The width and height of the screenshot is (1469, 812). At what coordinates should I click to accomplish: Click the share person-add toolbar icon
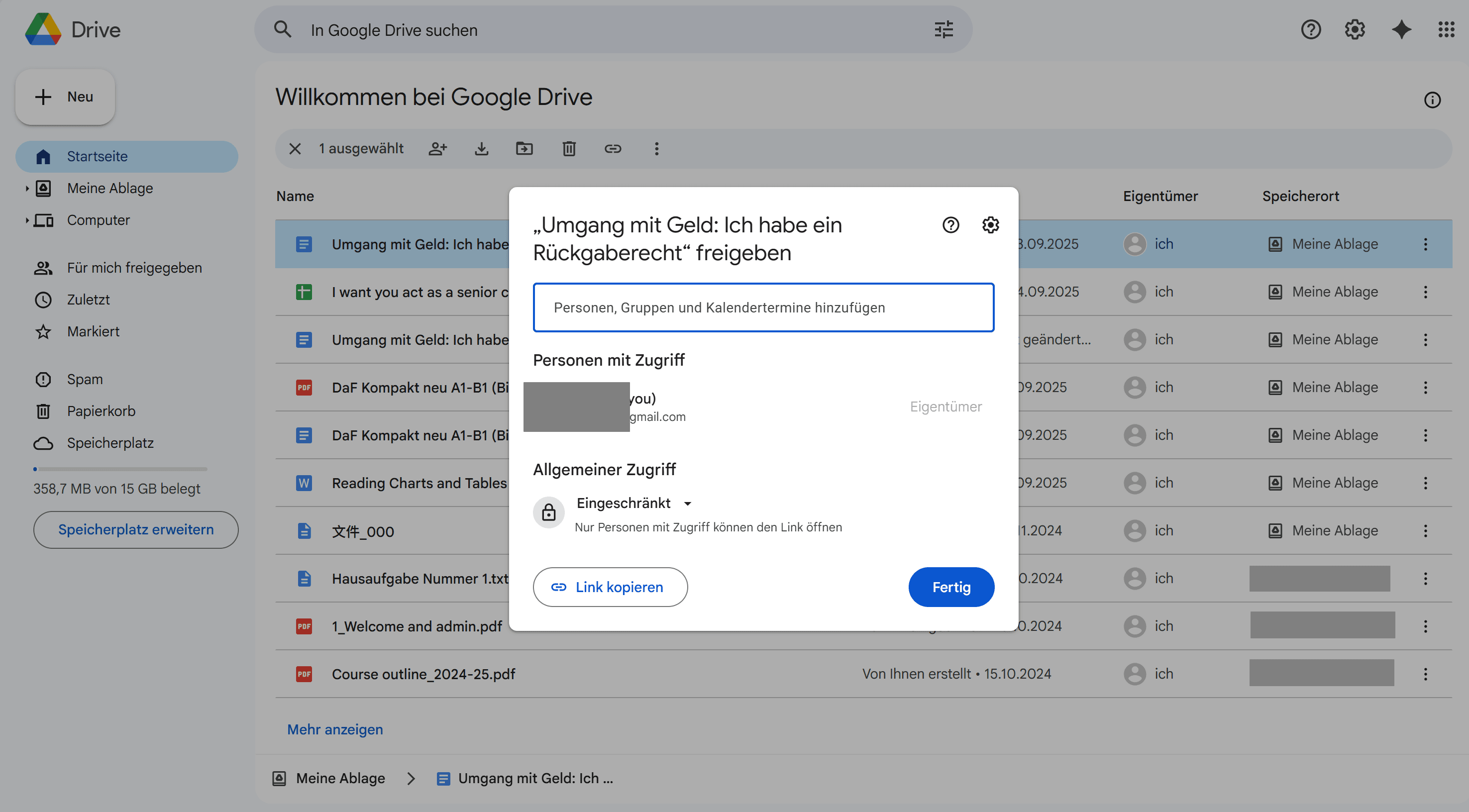click(437, 149)
